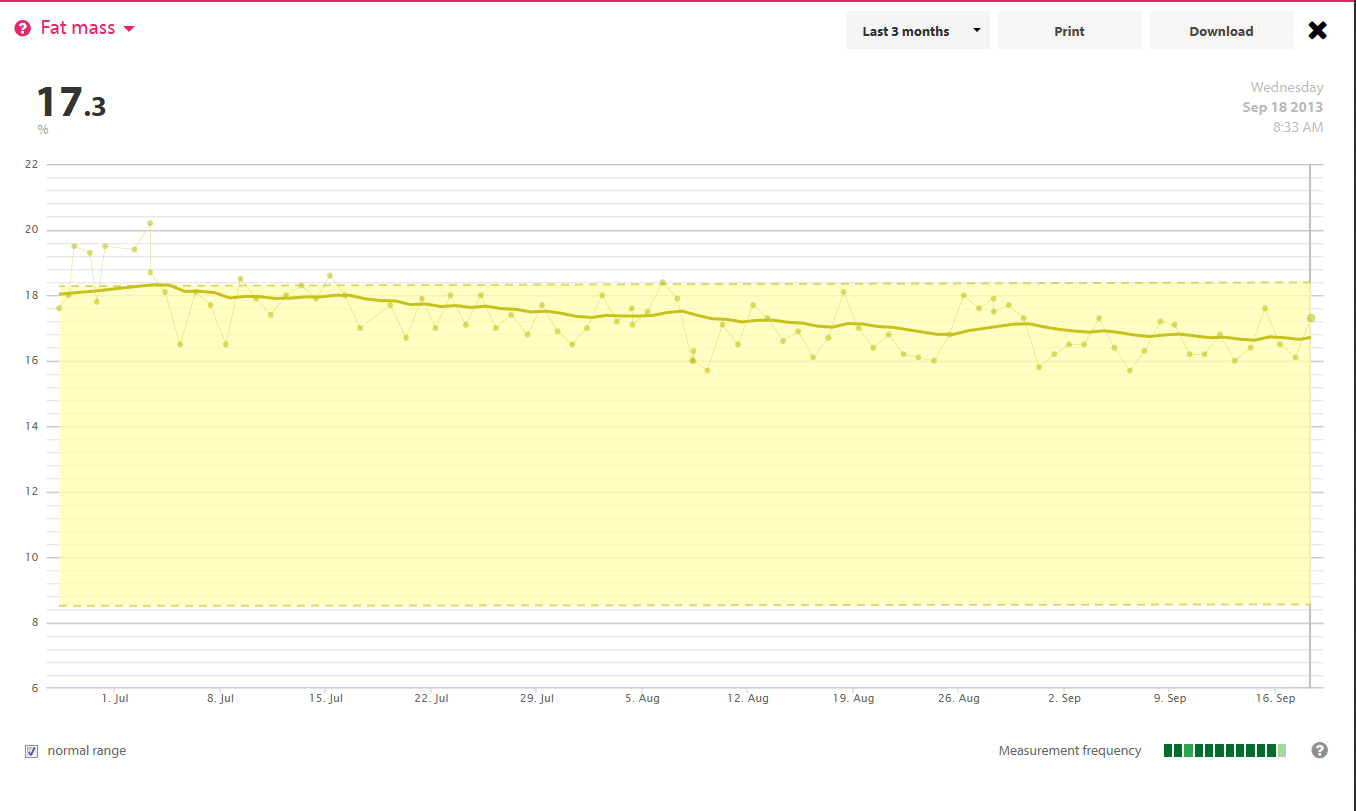Select the latest data point at chart's right edge
This screenshot has width=1356, height=811.
tap(1310, 318)
